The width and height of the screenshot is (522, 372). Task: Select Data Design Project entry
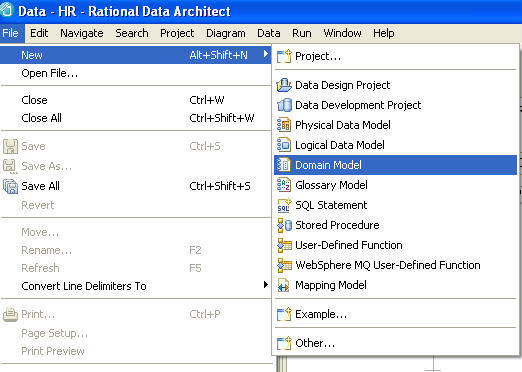pyautogui.click(x=396, y=85)
